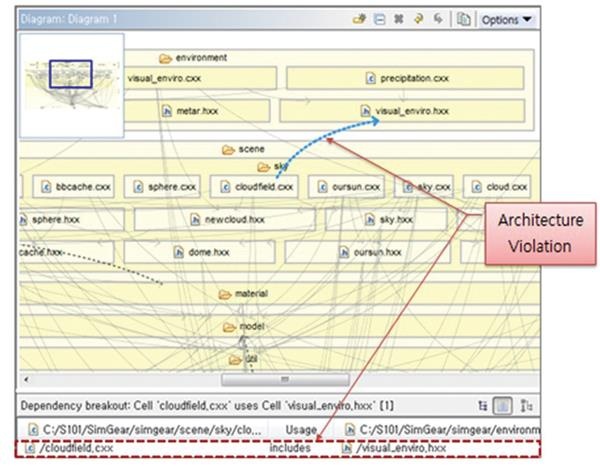600x467 pixels.
Task: Select the metar.hxx cell
Action: tap(197, 111)
